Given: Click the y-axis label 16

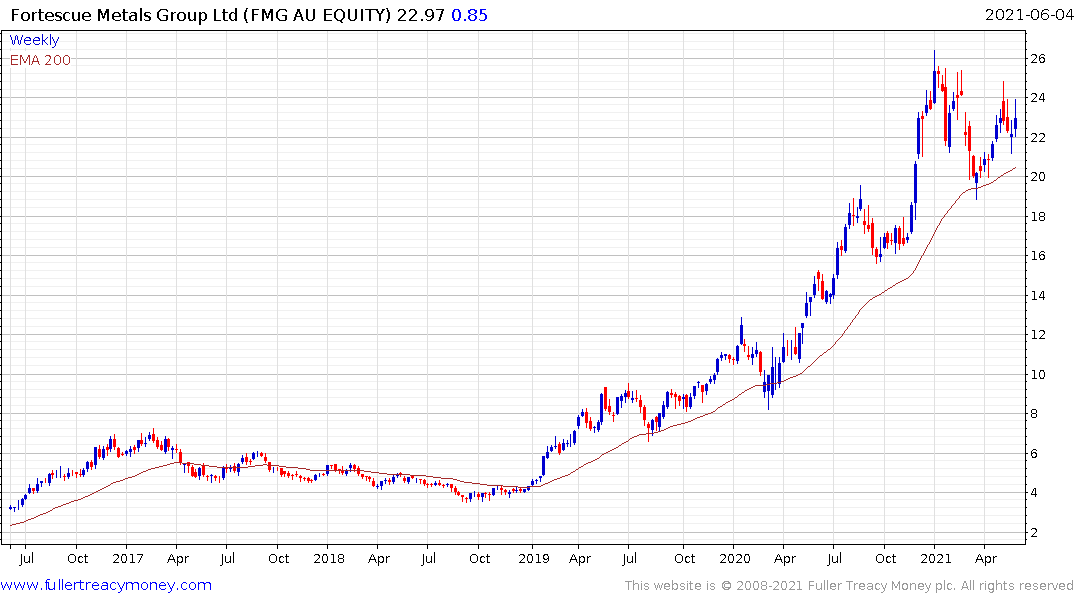Looking at the screenshot, I should (1038, 255).
